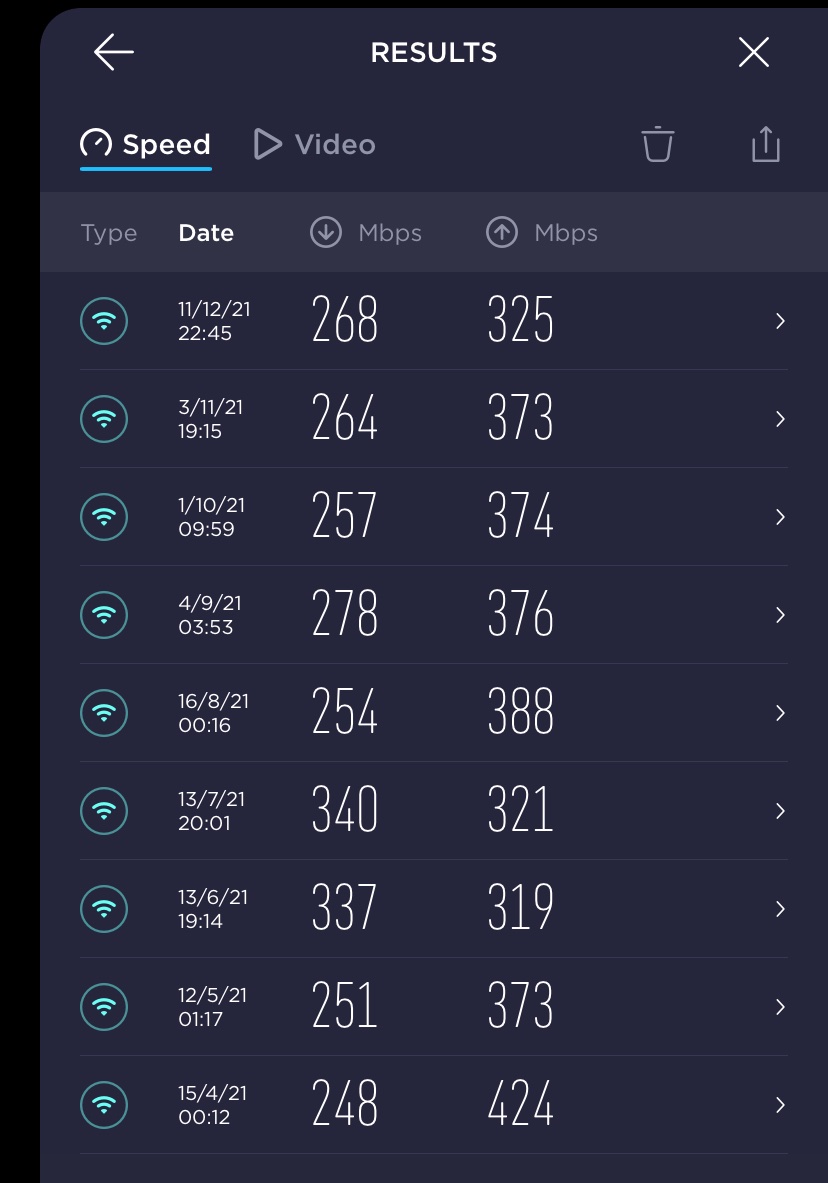Image resolution: width=828 pixels, height=1183 pixels.
Task: Open details chevron for 12/5/21 result
Action: (780, 1006)
